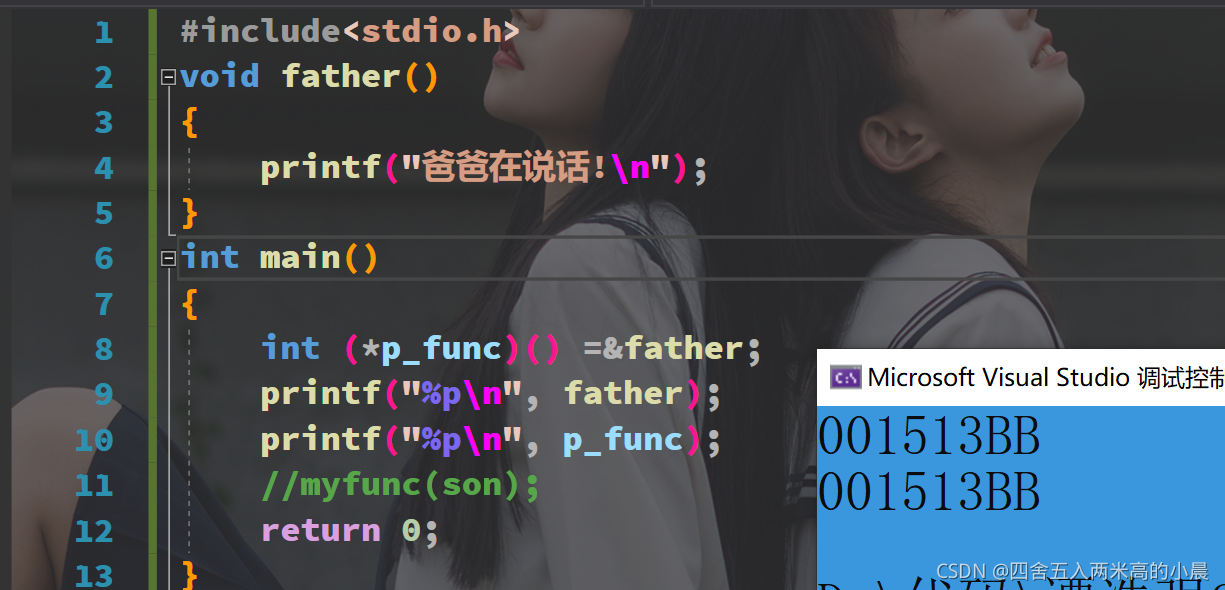This screenshot has height=590, width=1225.
Task: Collapse the int main() function block
Action: coord(168,259)
